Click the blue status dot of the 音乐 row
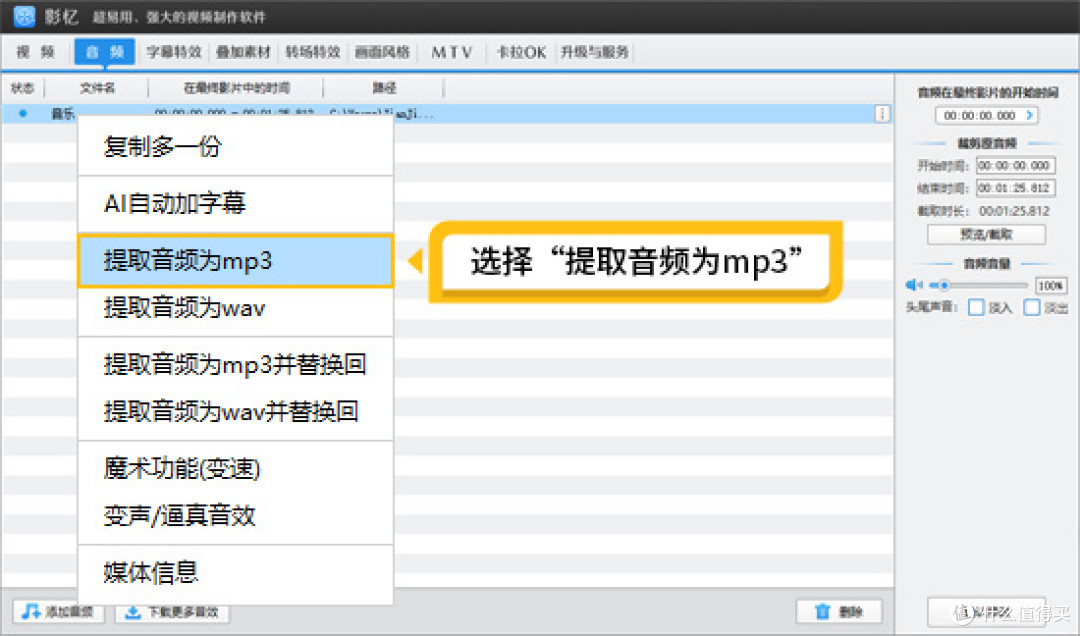Image resolution: width=1080 pixels, height=636 pixels. click(x=23, y=113)
